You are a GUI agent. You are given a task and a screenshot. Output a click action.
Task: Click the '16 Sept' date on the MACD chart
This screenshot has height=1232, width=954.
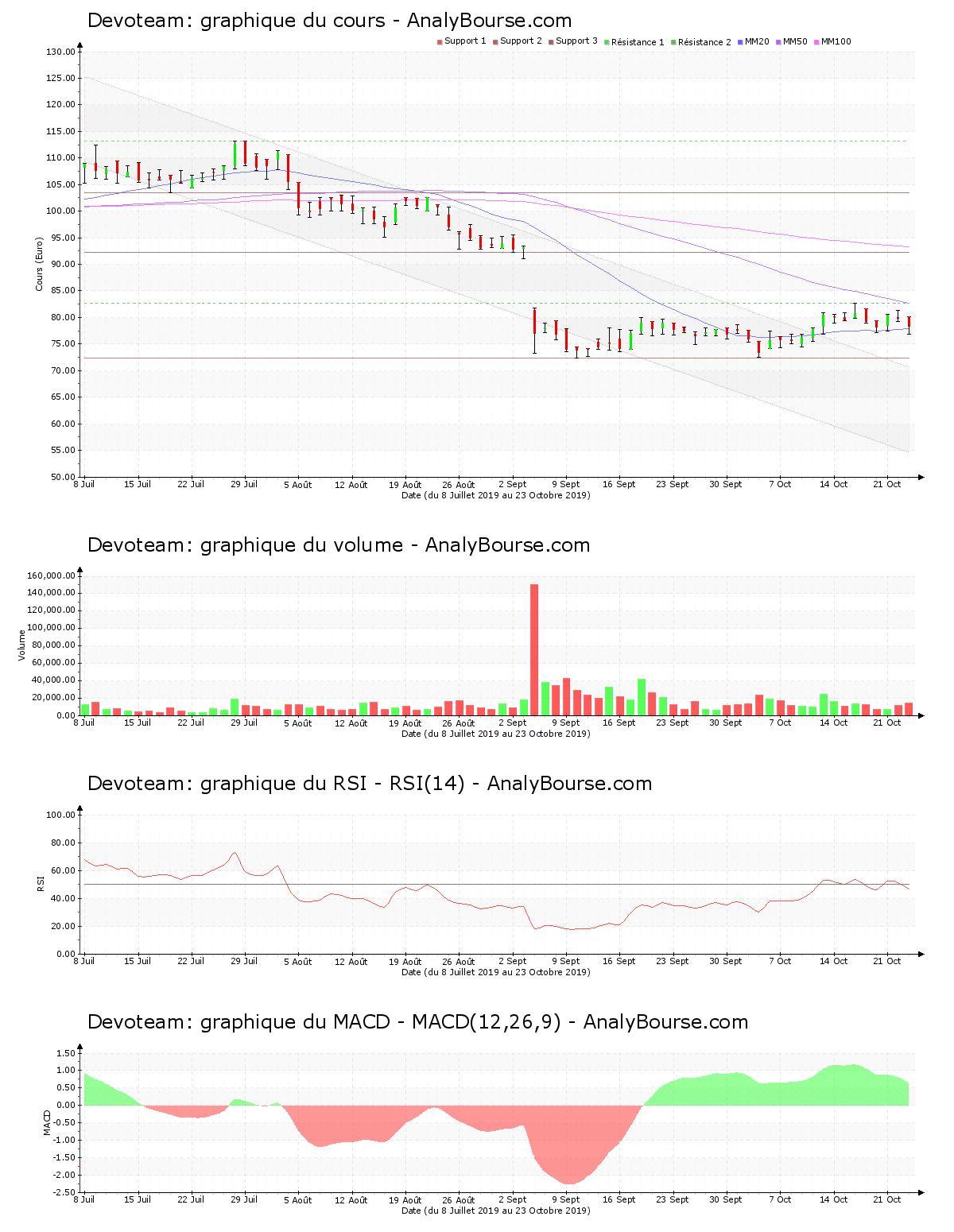coord(619,1199)
